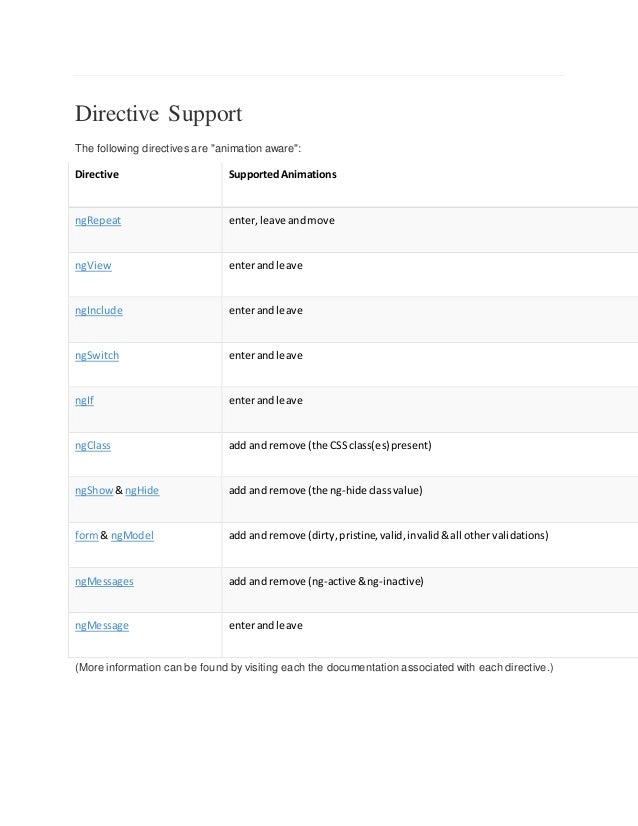Open the ngModel link

(x=132, y=535)
